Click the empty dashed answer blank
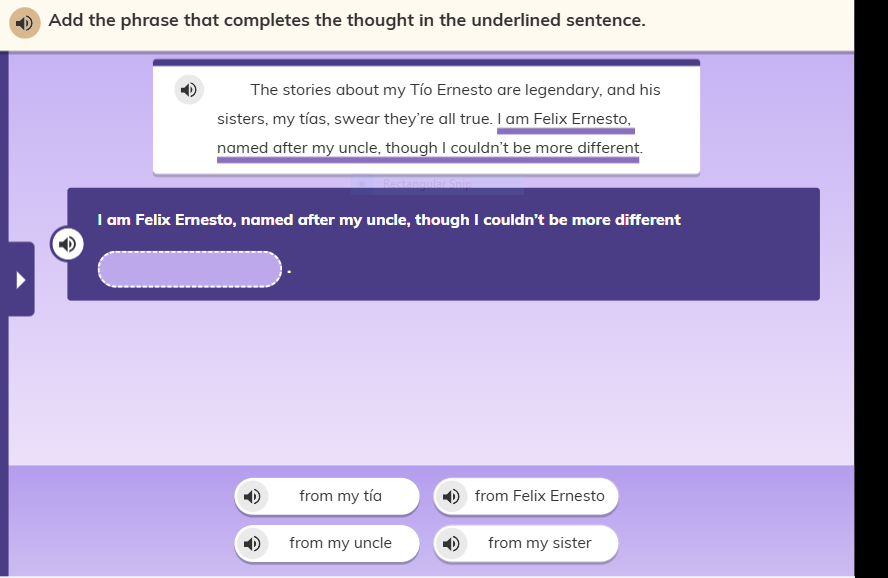The height and width of the screenshot is (578, 888). pyautogui.click(x=190, y=269)
